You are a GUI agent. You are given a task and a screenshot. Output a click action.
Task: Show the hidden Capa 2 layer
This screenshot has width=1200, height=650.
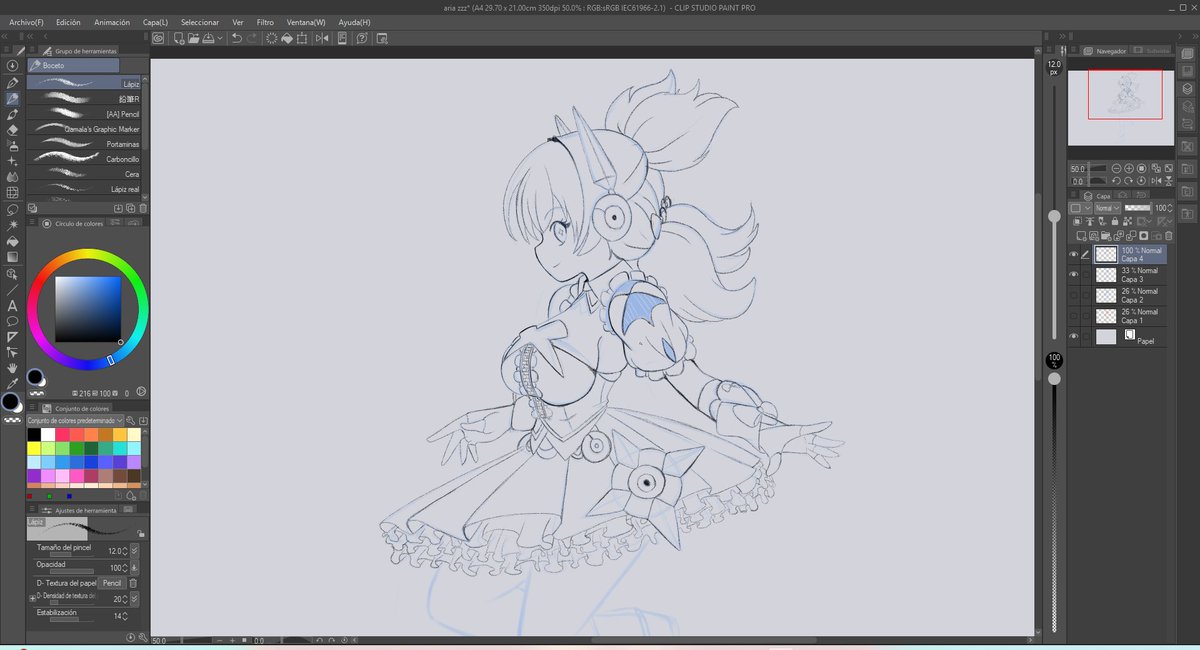1073,294
